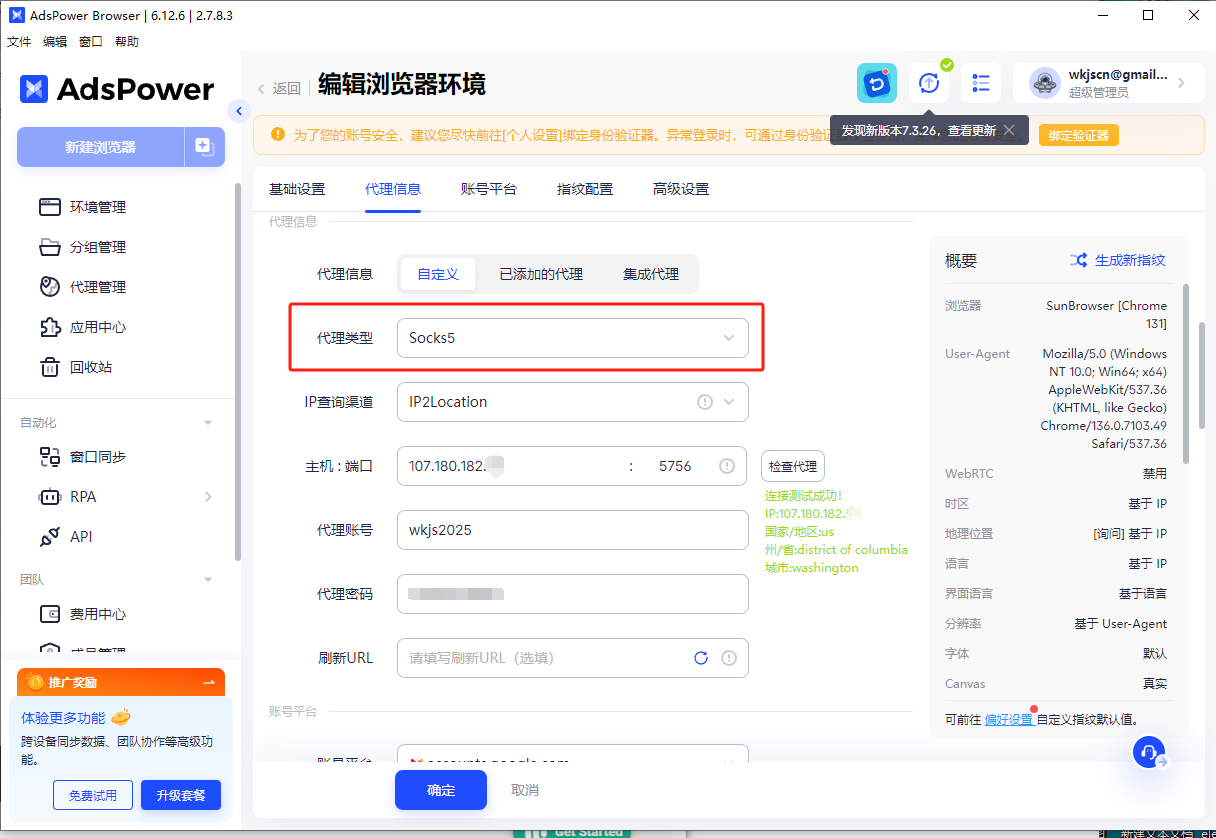Click the 升级套餐 button

(x=181, y=796)
